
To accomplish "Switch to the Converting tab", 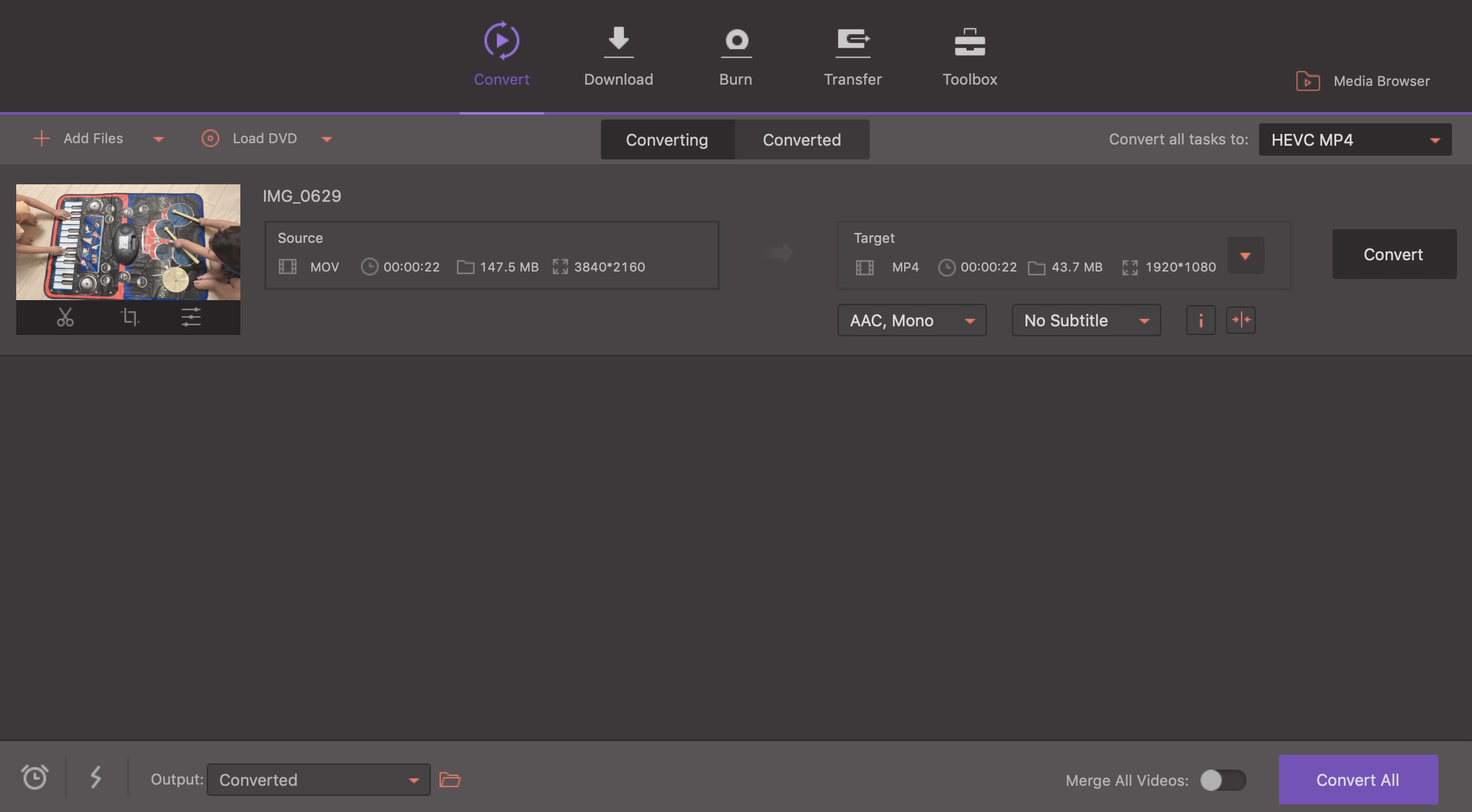I will 668,139.
